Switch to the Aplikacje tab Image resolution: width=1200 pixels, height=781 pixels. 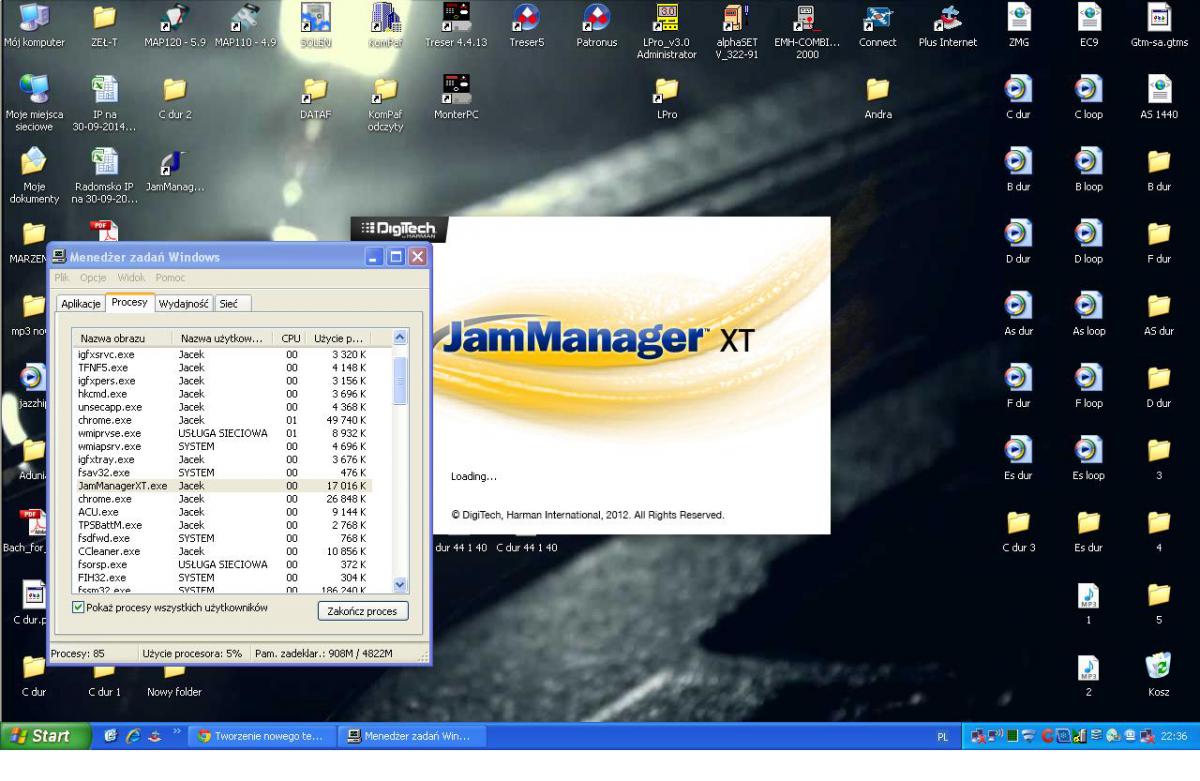[81, 303]
